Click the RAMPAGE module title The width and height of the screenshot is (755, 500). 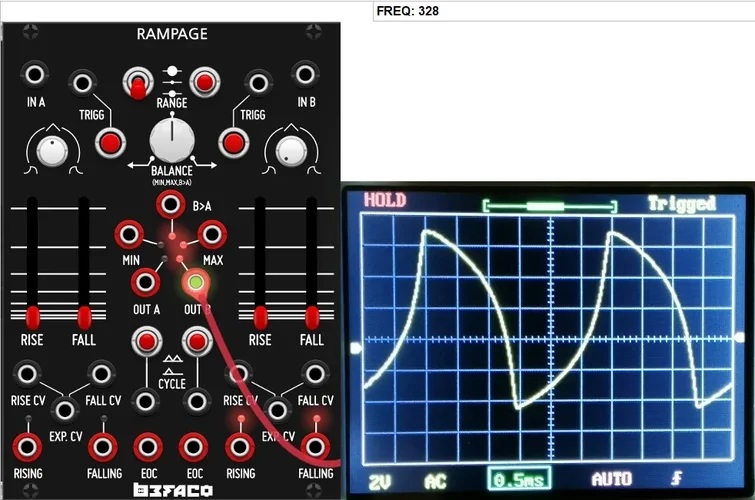coord(172,34)
